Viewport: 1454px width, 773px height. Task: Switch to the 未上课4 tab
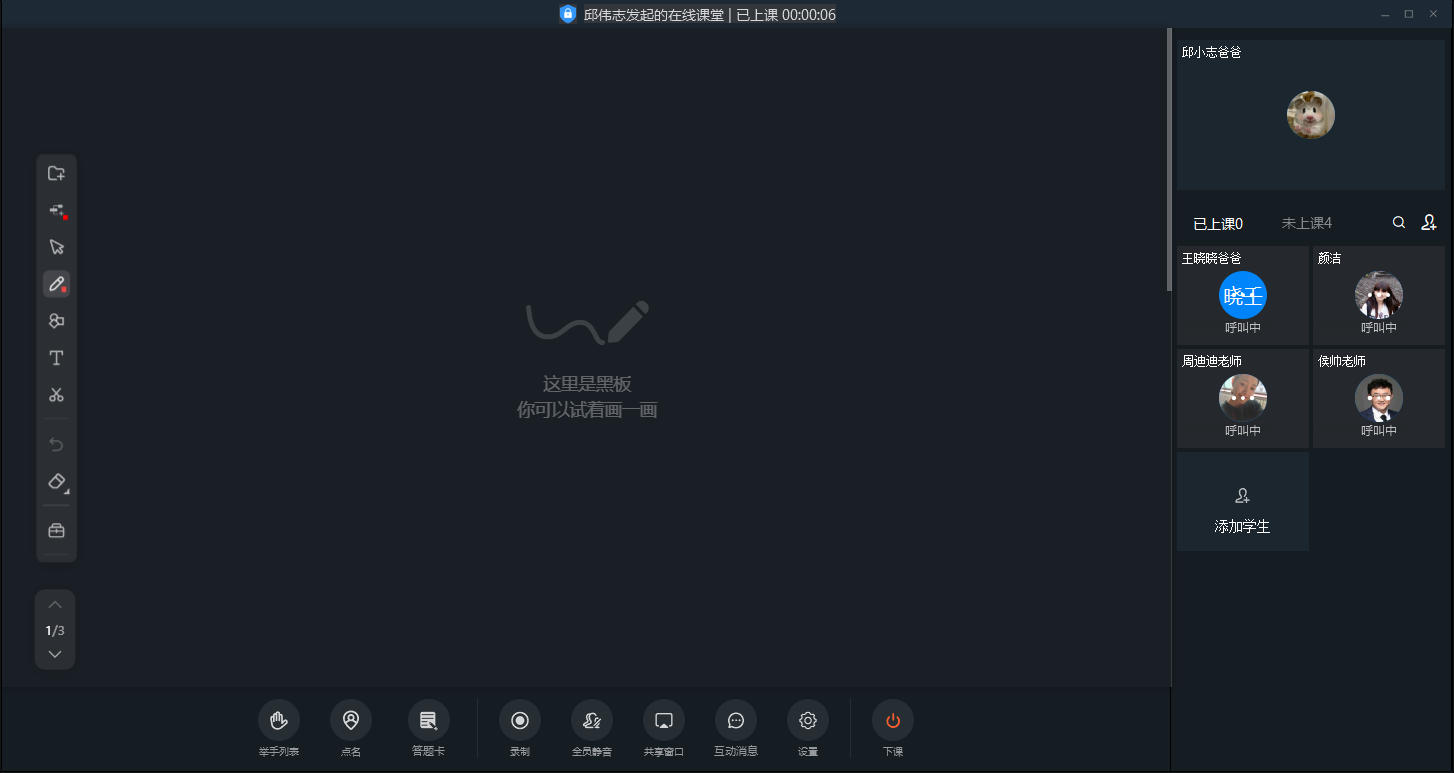[x=1306, y=223]
